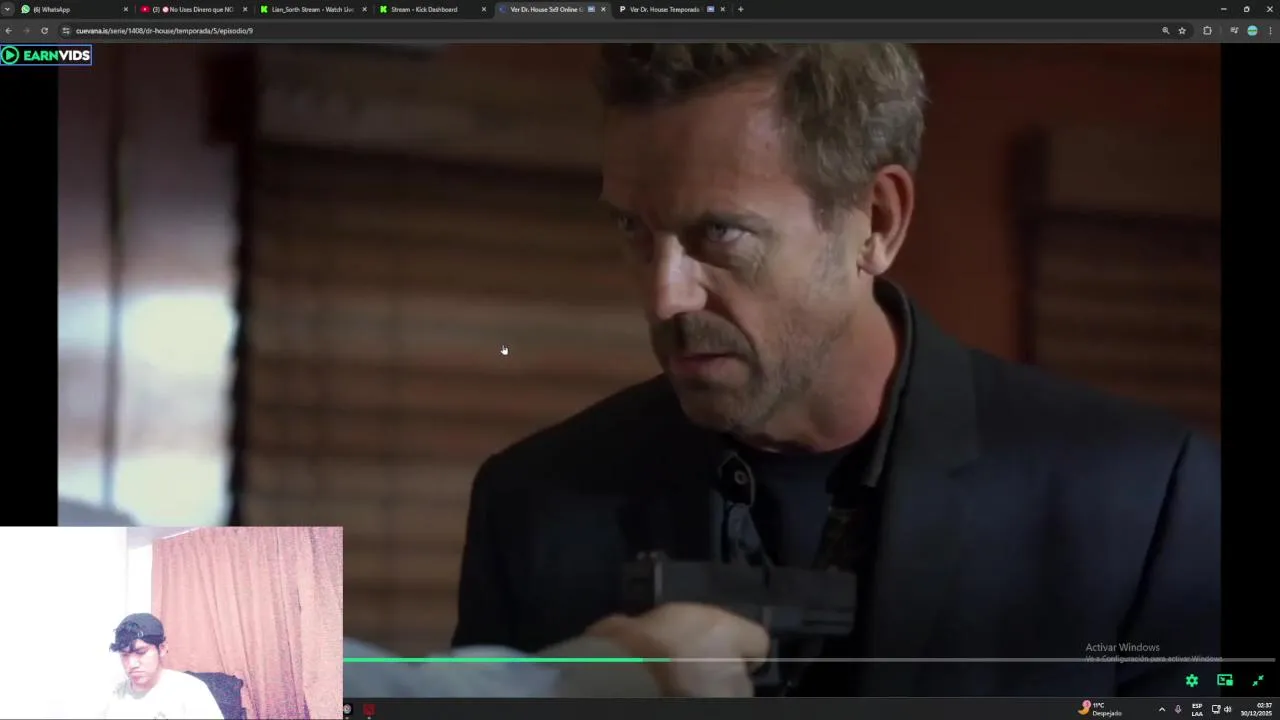Open the video player settings gear

click(1192, 680)
